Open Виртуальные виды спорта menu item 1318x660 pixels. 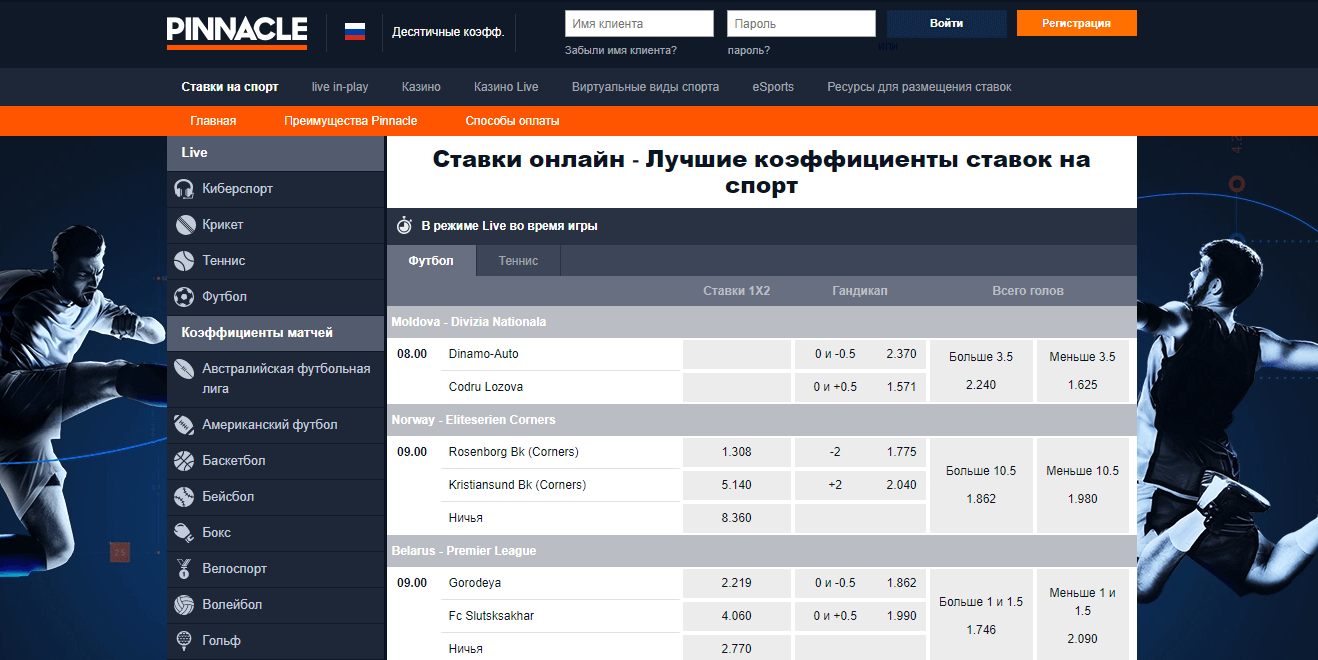645,87
